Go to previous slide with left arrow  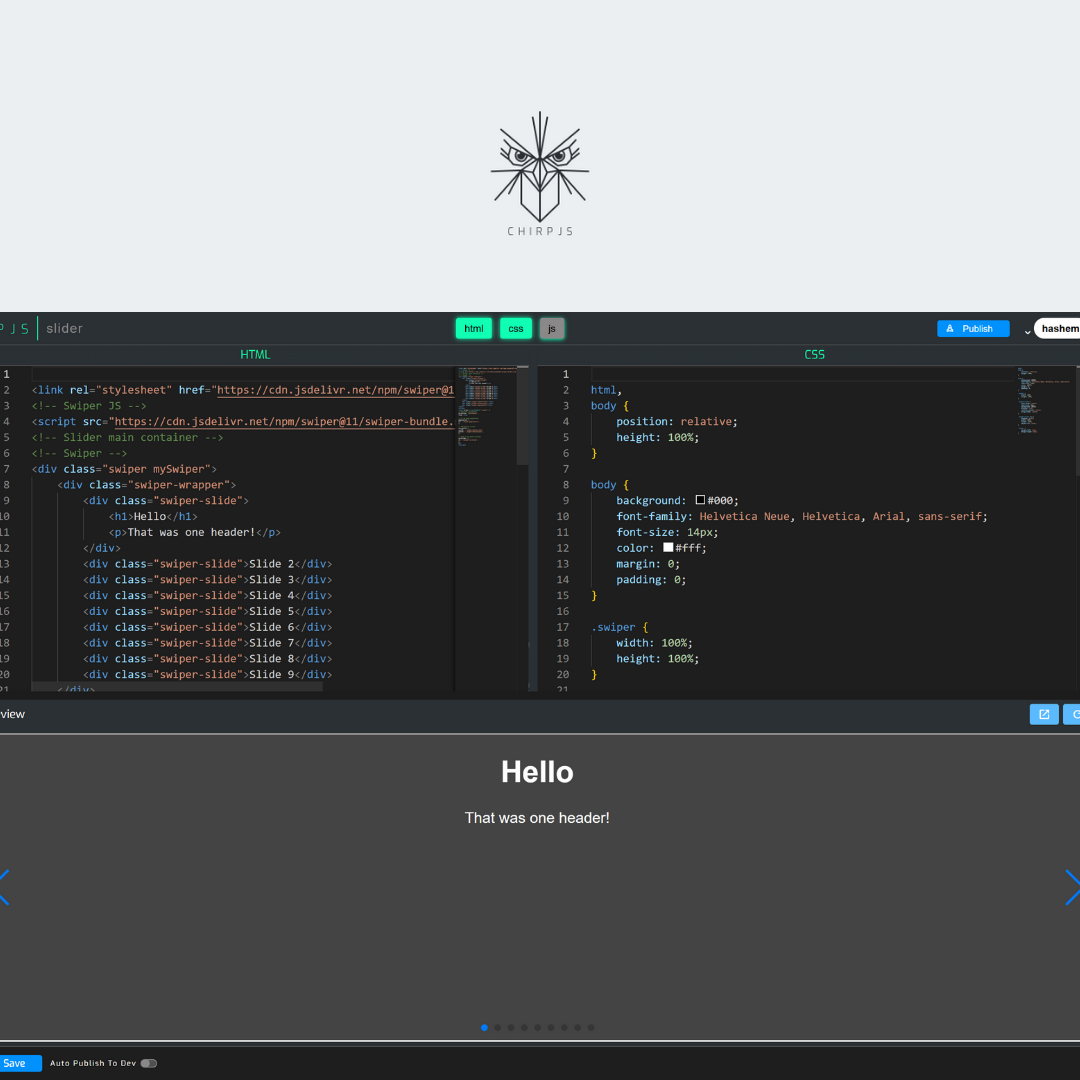coord(5,887)
